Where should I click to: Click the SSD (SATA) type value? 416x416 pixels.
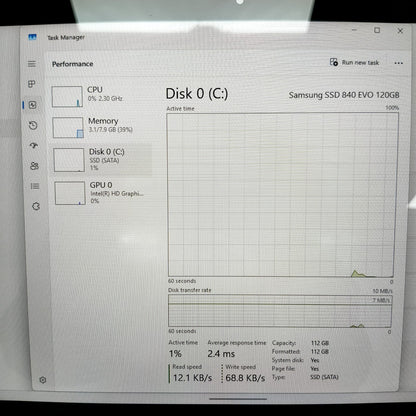click(x=324, y=377)
